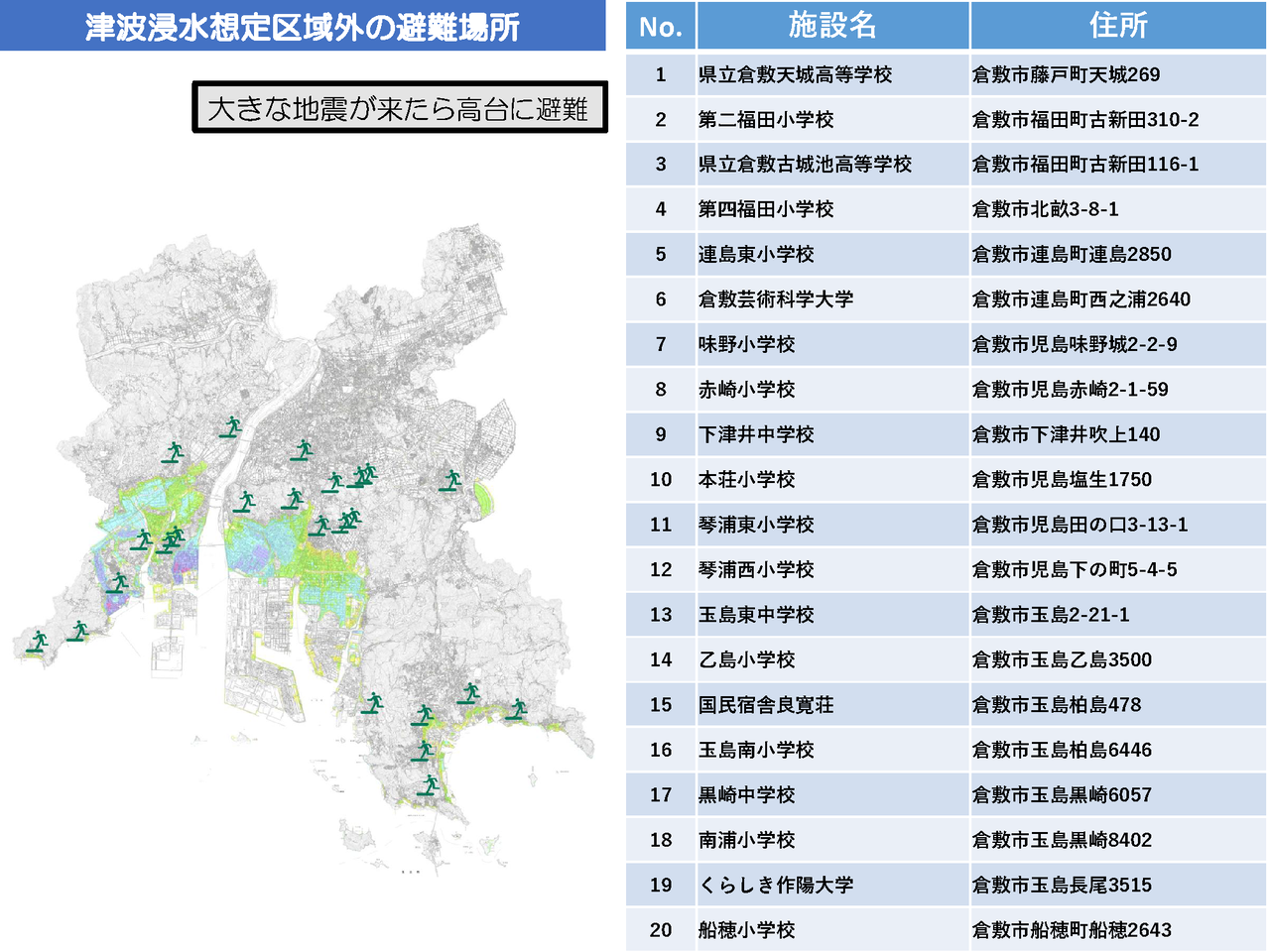
Task: Click the 住所 column header
Action: tap(1118, 26)
